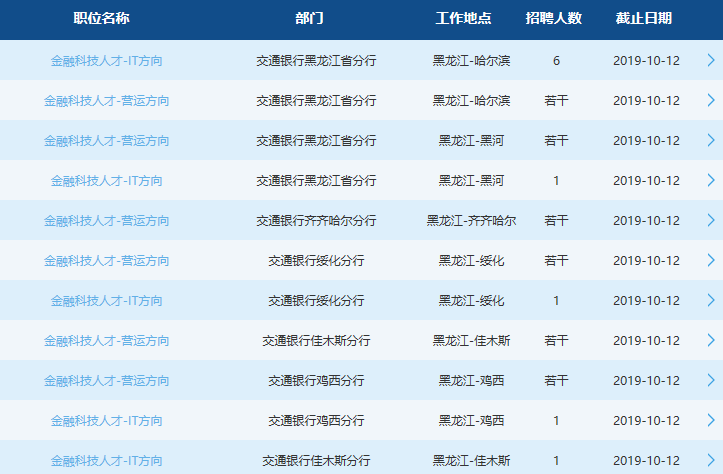The width and height of the screenshot is (723, 474).
Task: Click the 若干 count in the 齐齐哈尔 row
Action: point(556,221)
